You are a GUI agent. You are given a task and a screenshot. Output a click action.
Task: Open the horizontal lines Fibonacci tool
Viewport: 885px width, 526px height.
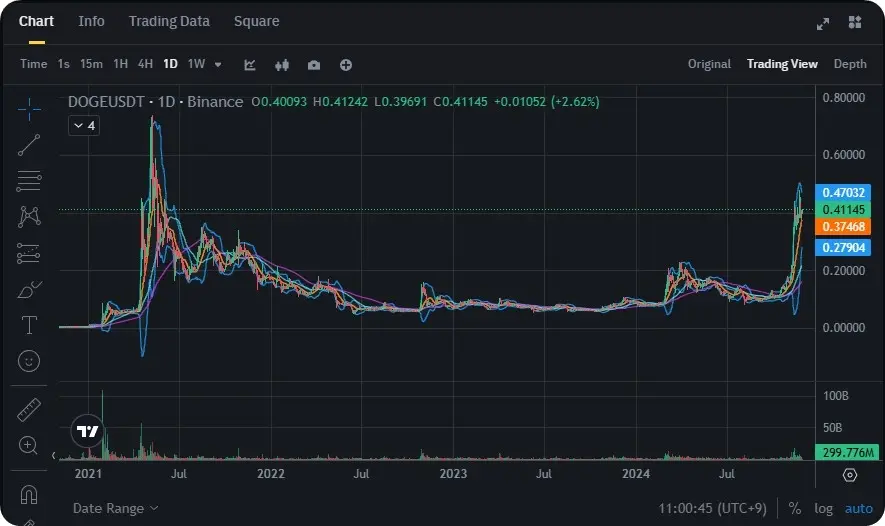point(29,181)
